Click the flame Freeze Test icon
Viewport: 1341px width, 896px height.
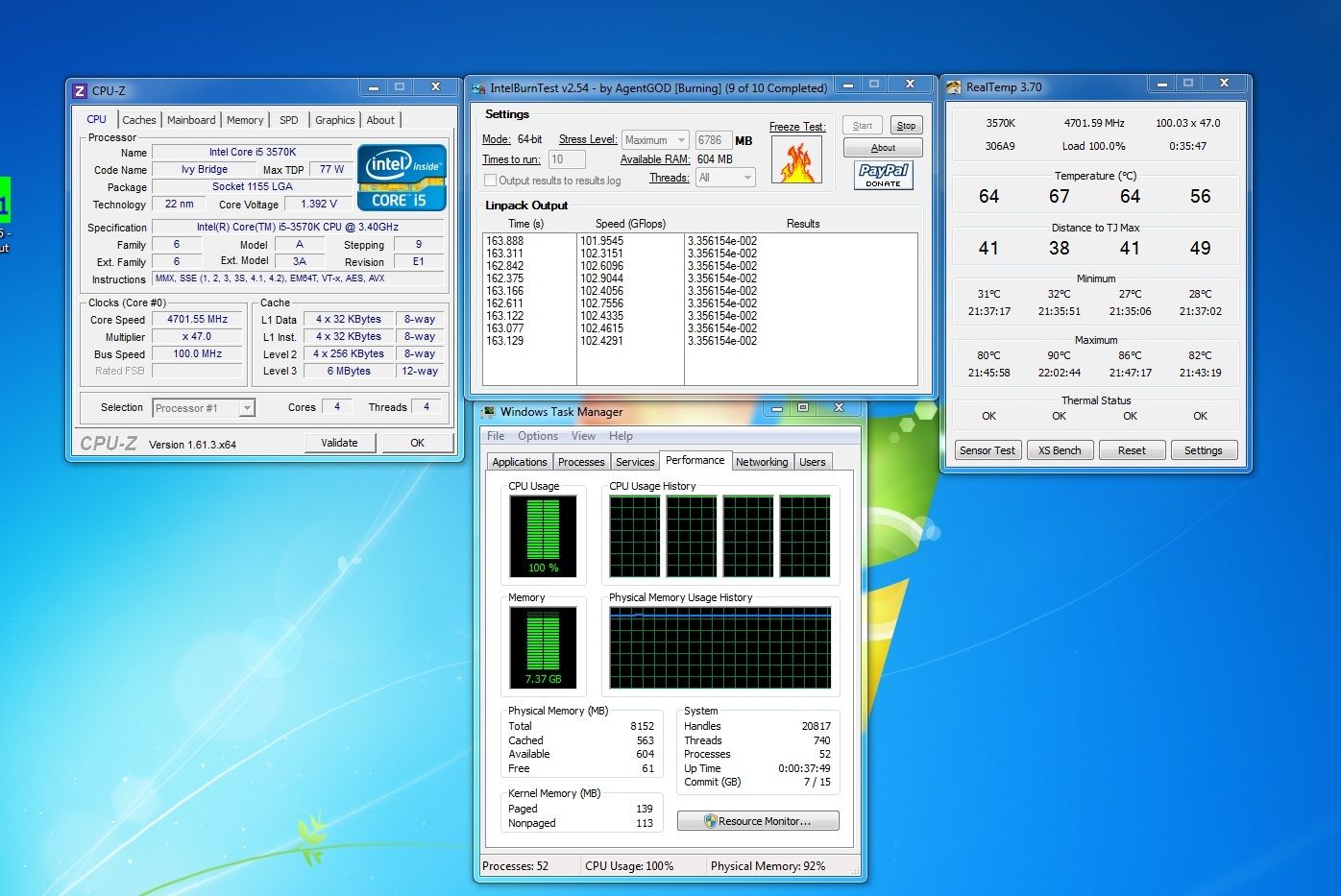coord(796,160)
